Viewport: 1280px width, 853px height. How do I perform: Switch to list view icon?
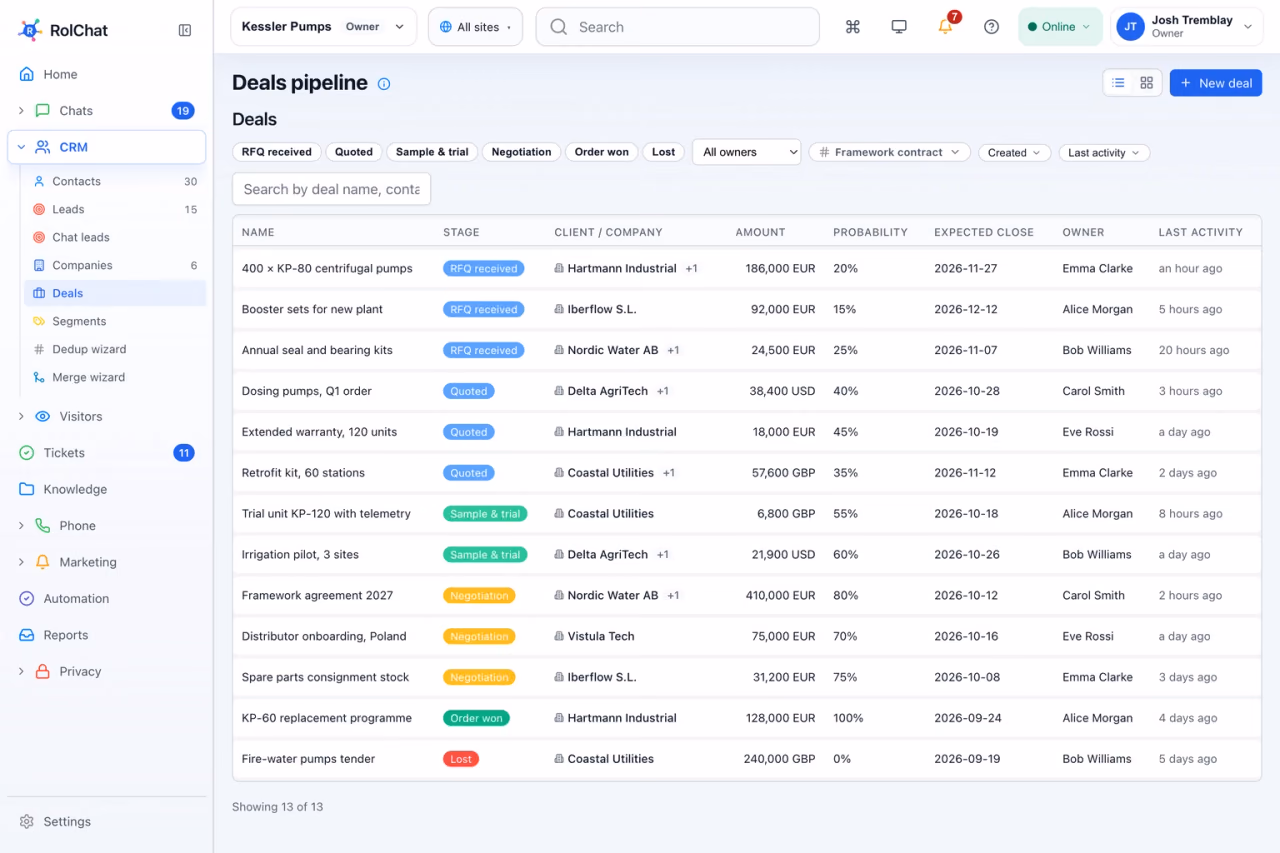[x=1119, y=83]
